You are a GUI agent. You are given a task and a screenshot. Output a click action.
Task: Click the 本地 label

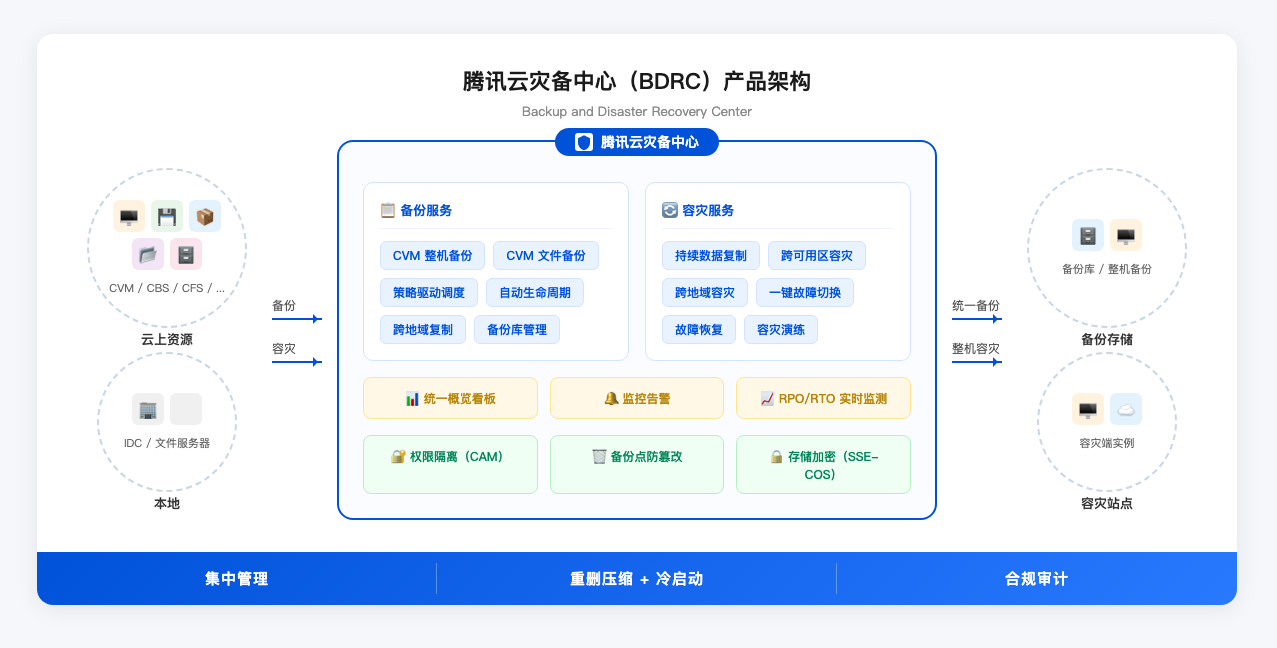coord(167,503)
